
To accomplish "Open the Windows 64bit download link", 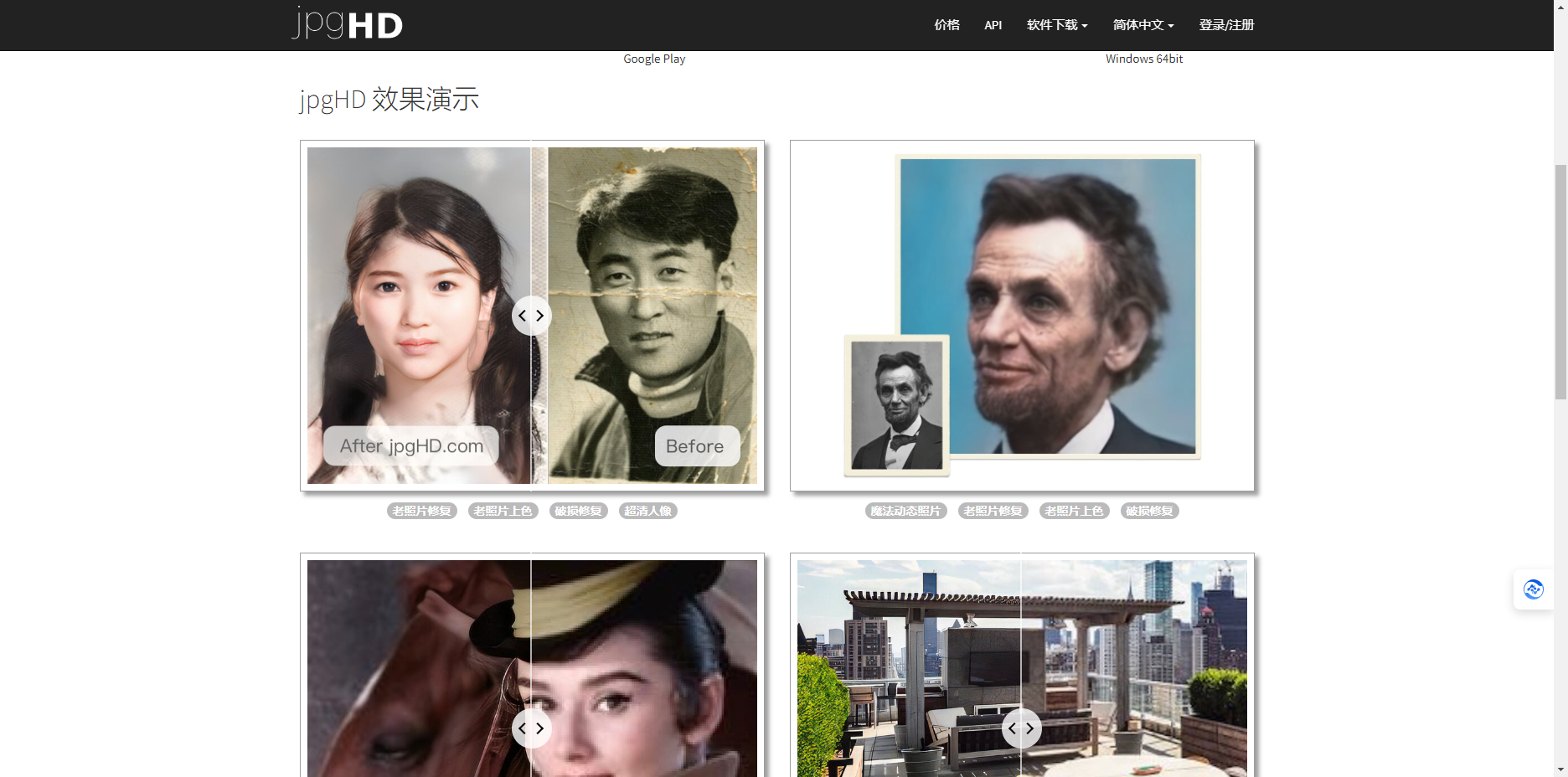I will coord(1144,59).
